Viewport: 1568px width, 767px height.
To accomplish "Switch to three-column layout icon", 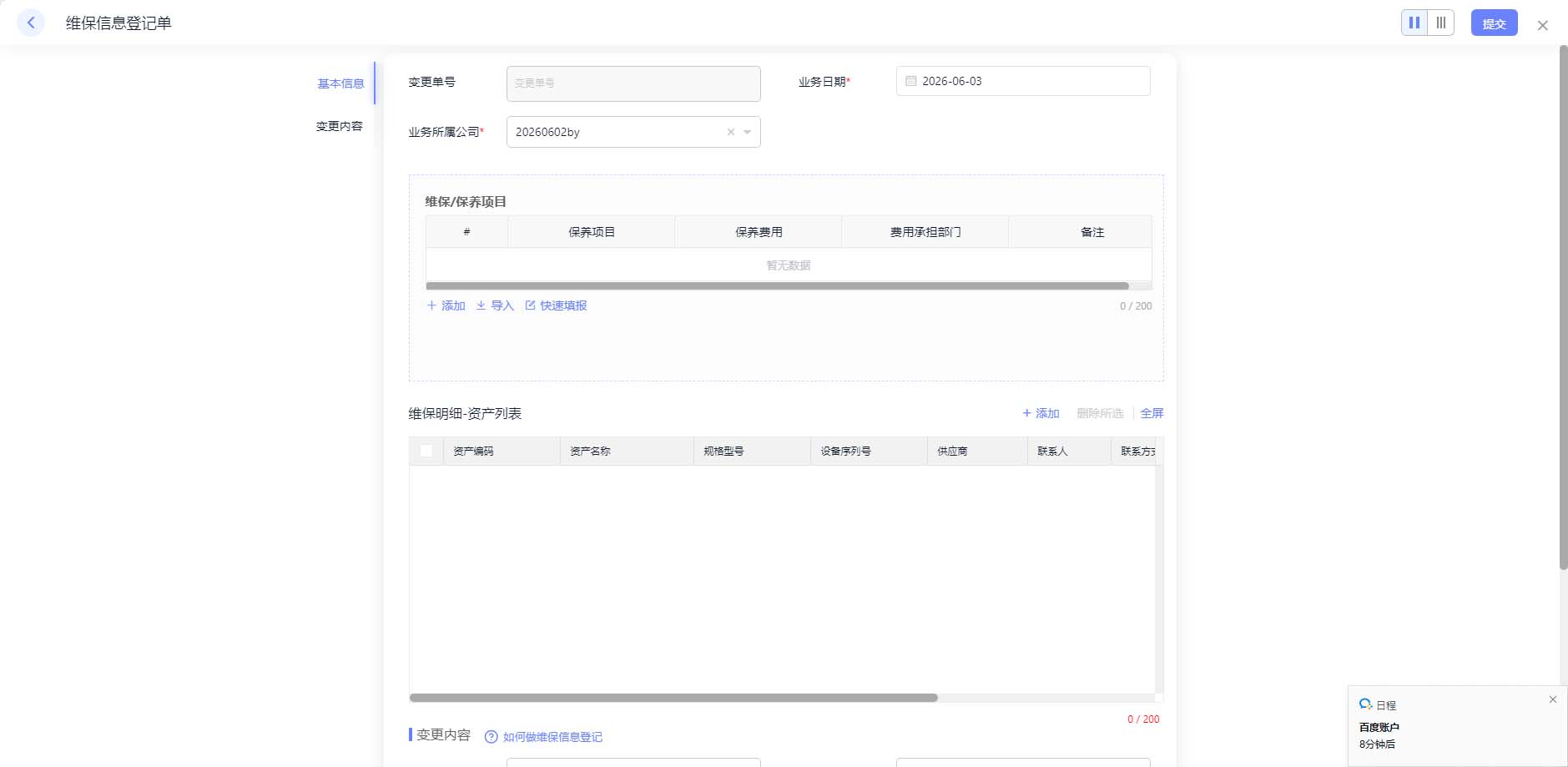I will 1441,23.
